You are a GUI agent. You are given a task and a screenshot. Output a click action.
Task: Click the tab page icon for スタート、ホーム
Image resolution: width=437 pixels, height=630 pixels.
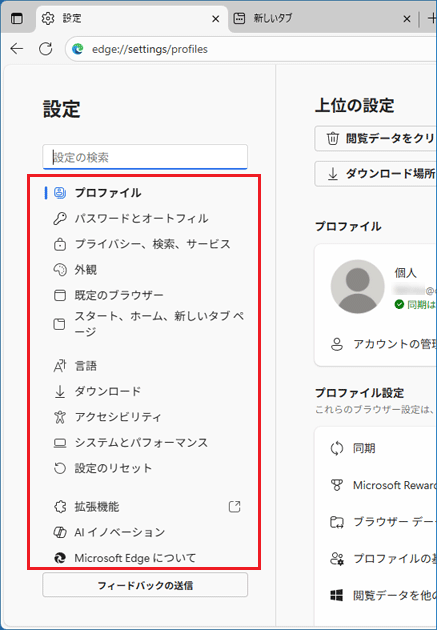59,324
